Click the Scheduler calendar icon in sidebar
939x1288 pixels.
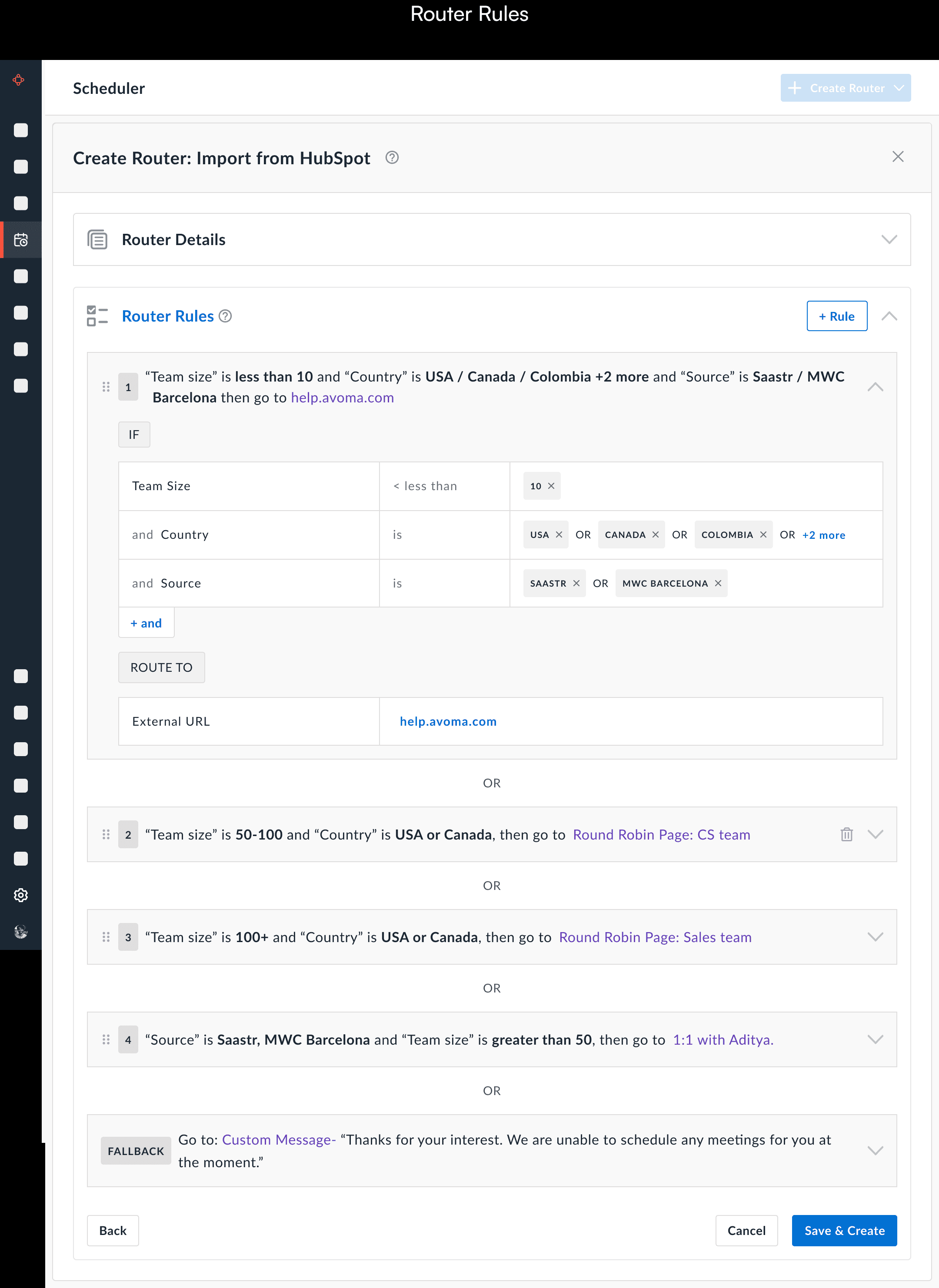click(21, 240)
